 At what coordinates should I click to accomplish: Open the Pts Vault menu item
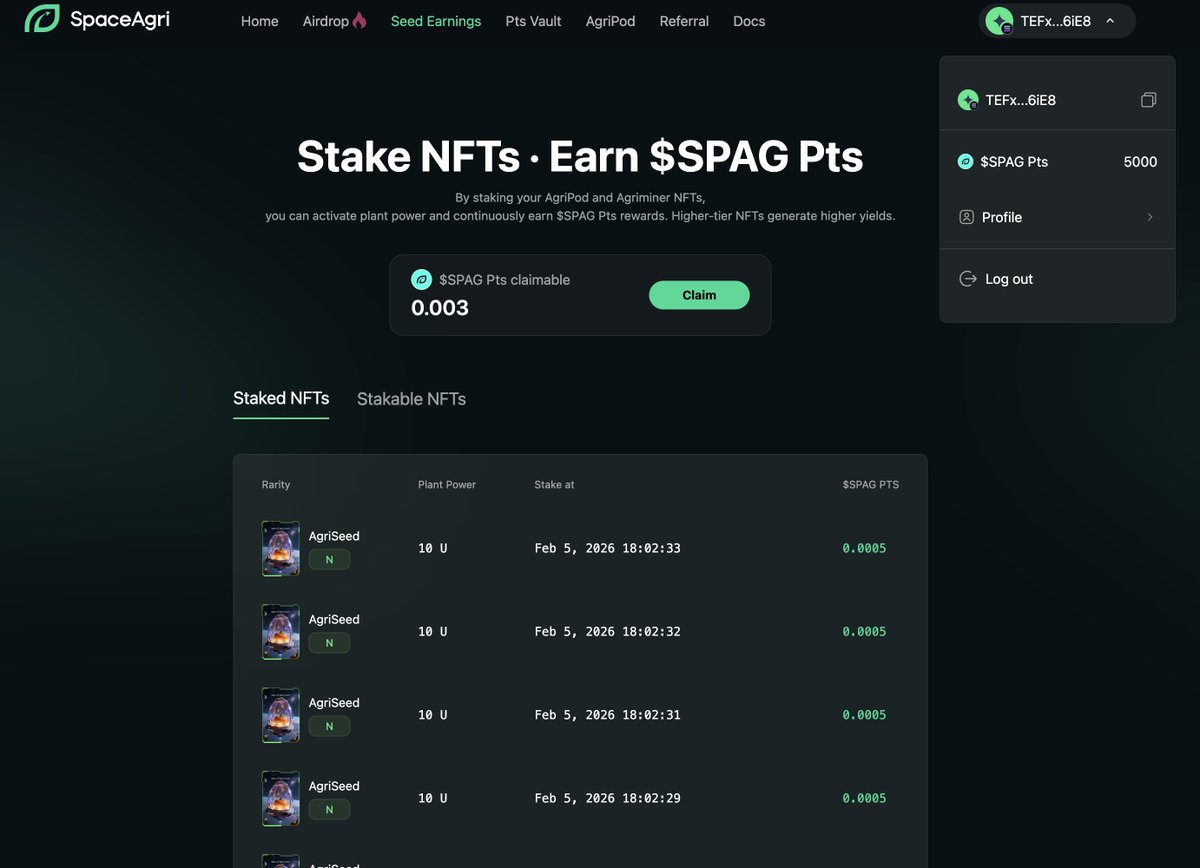[x=533, y=21]
